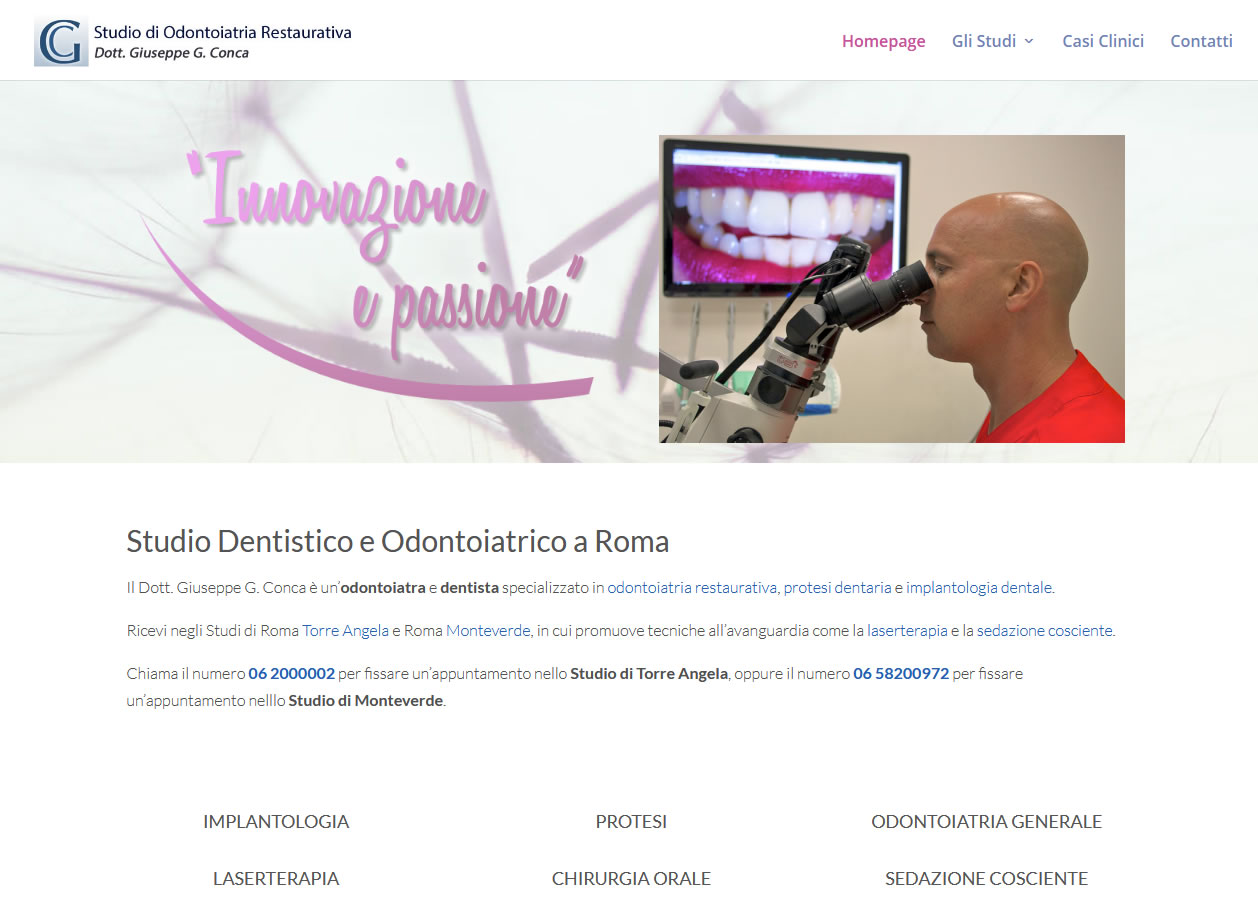Open the Homepage menu item
The image size is (1258, 907).
pos(883,41)
